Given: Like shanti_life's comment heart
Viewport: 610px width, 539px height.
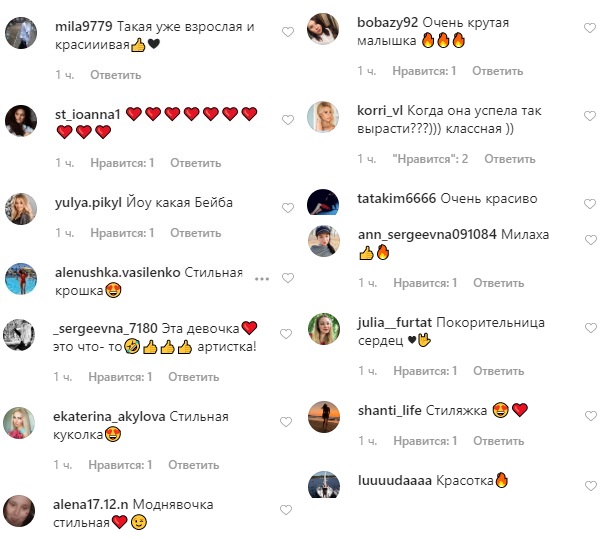Looking at the screenshot, I should [x=591, y=416].
